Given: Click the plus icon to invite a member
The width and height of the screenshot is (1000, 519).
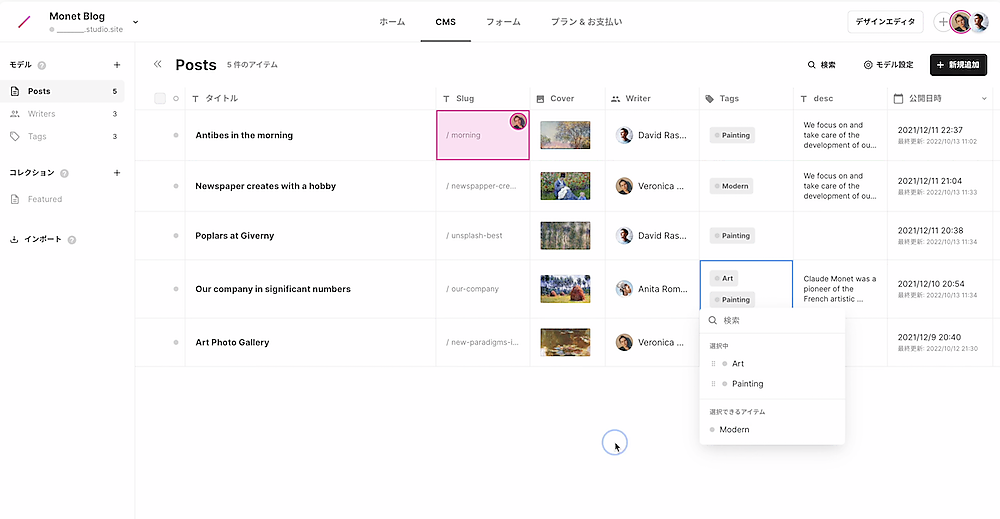Looking at the screenshot, I should [942, 22].
